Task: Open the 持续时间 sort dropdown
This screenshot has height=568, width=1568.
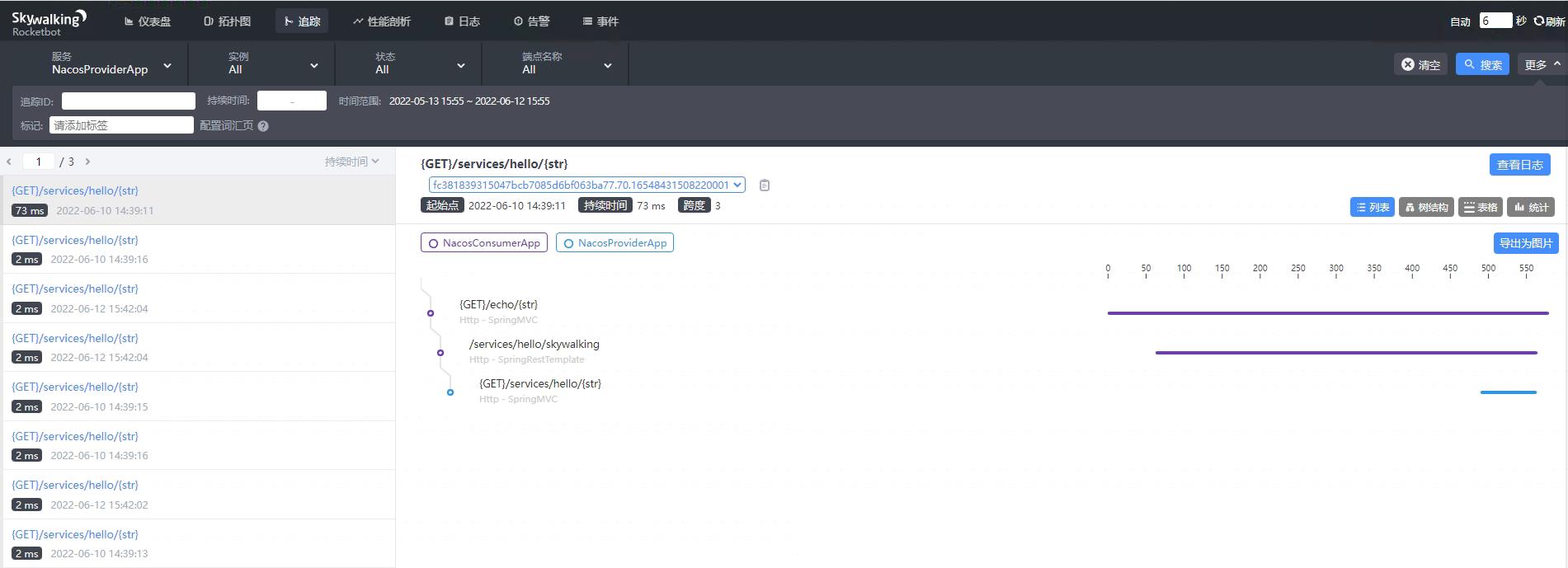Action: pos(351,162)
